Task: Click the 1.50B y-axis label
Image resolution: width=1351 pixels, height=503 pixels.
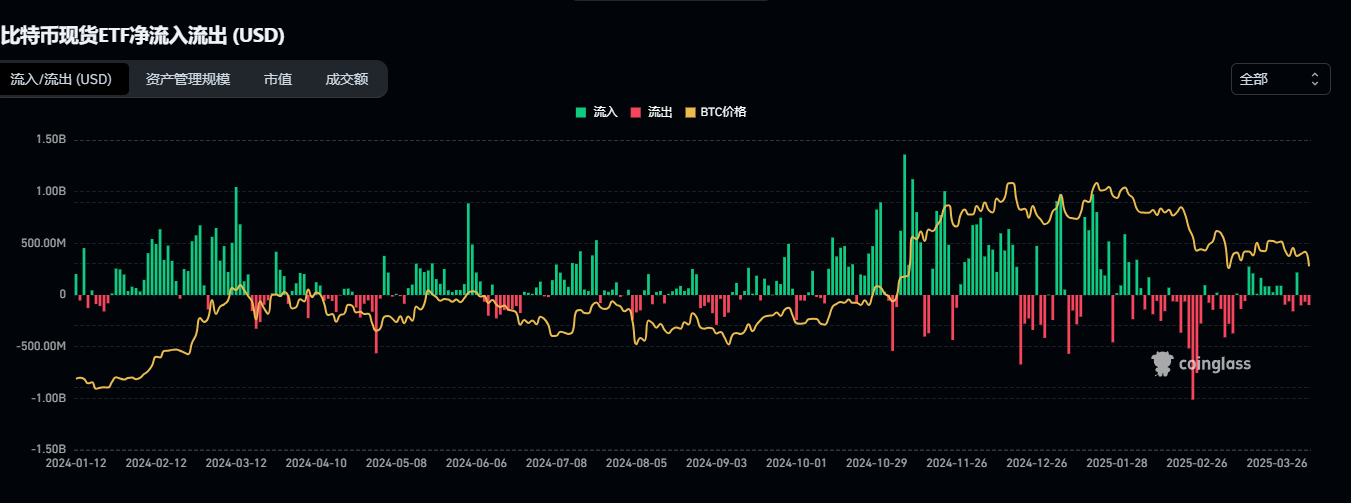Action: pyautogui.click(x=49, y=139)
